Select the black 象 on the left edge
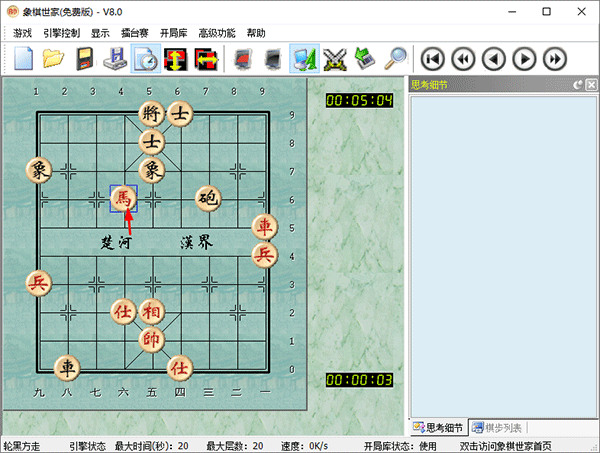 pyautogui.click(x=39, y=170)
